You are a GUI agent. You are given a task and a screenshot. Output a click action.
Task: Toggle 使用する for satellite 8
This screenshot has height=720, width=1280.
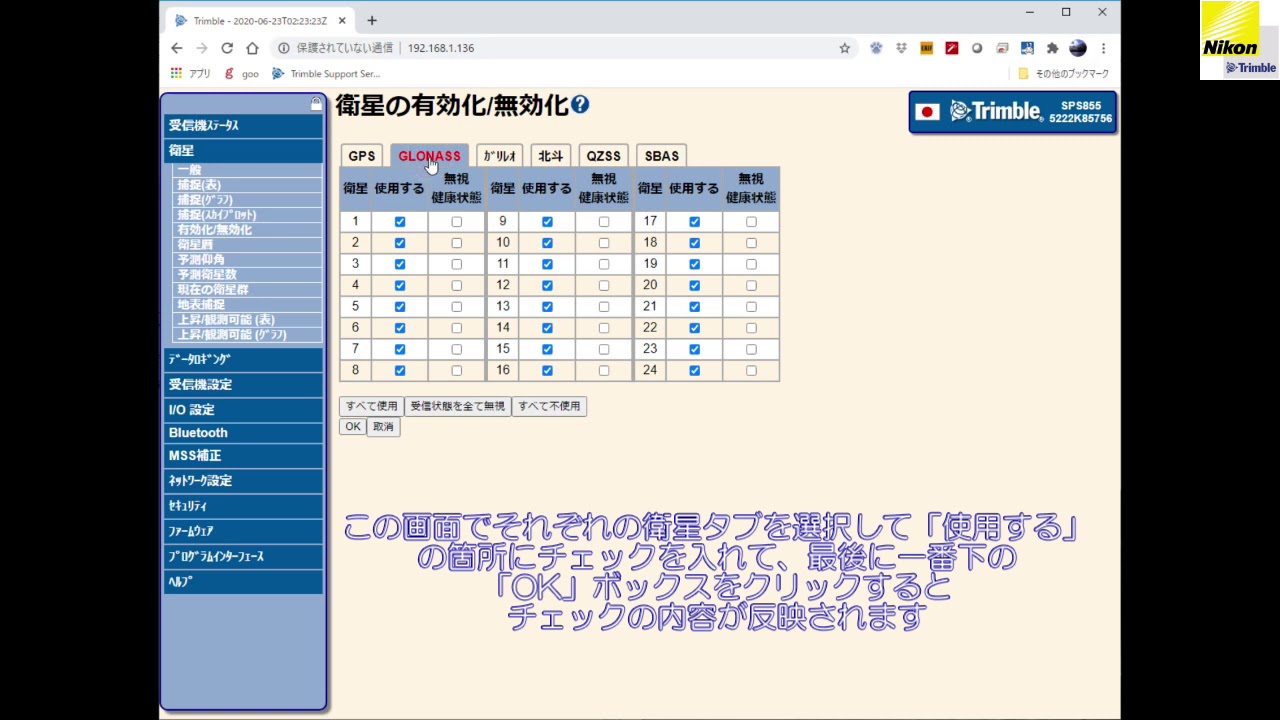click(400, 371)
